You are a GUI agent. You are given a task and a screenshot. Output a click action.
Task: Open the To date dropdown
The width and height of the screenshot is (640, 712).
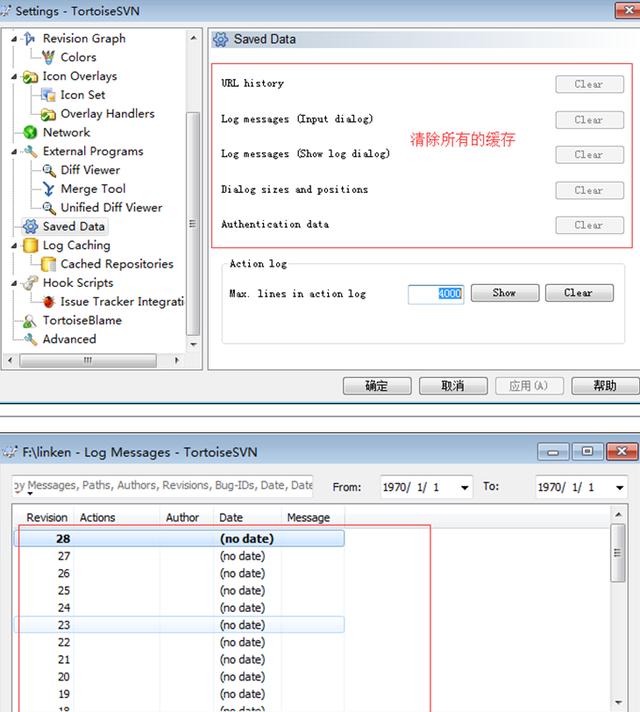pyautogui.click(x=620, y=488)
